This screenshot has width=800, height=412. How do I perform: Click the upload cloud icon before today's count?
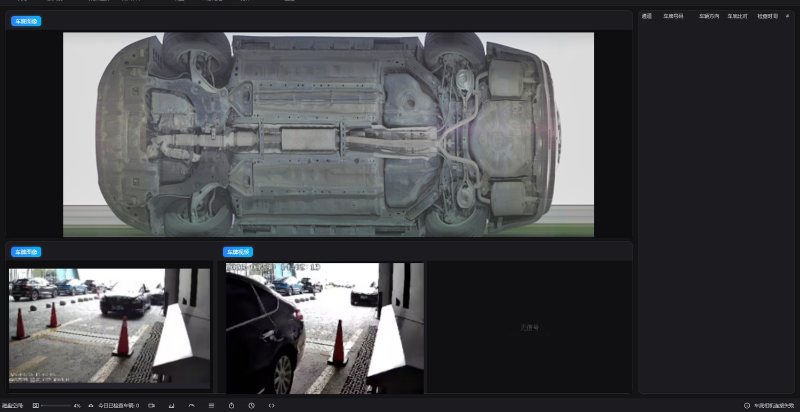point(91,406)
